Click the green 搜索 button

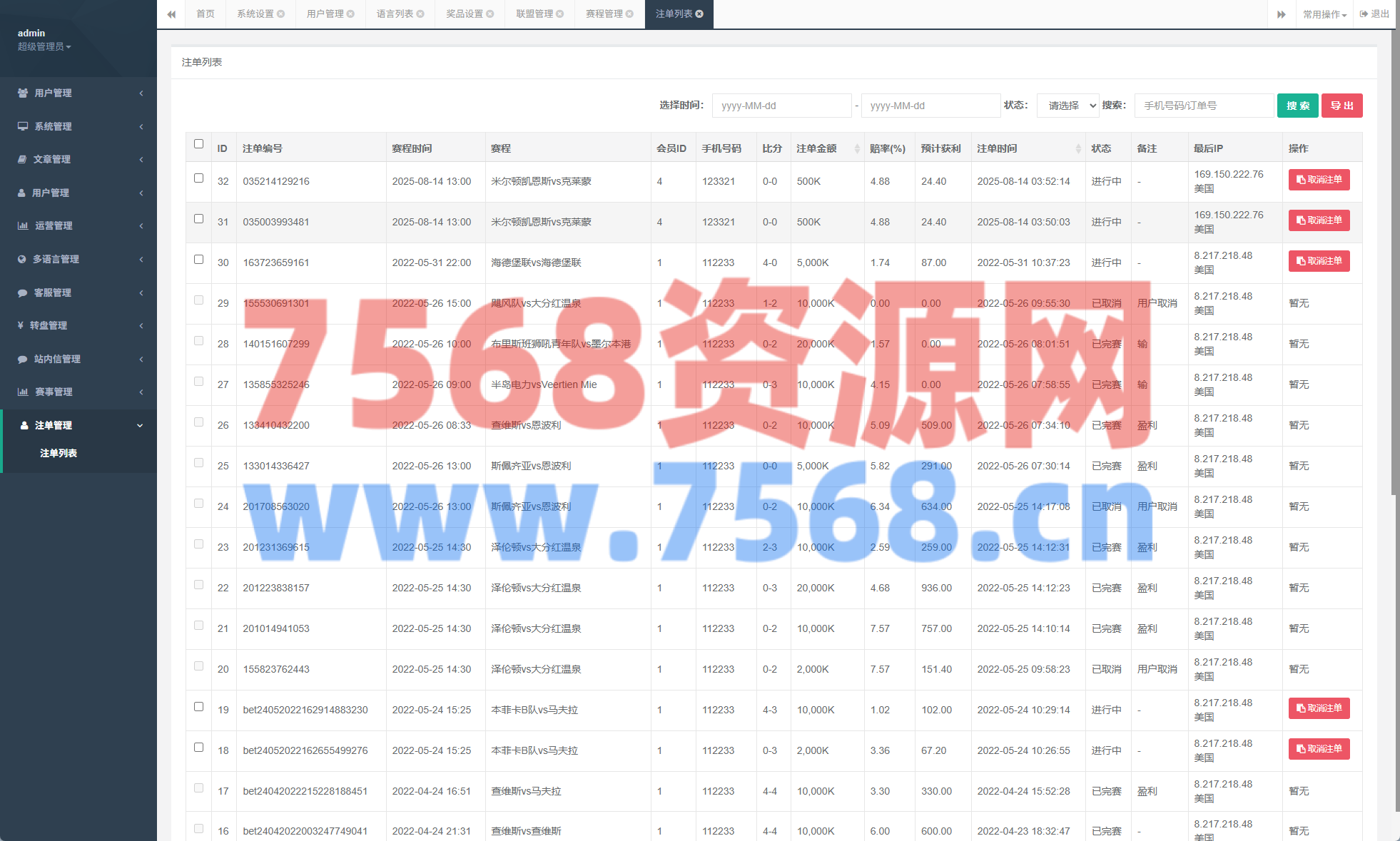(1297, 106)
